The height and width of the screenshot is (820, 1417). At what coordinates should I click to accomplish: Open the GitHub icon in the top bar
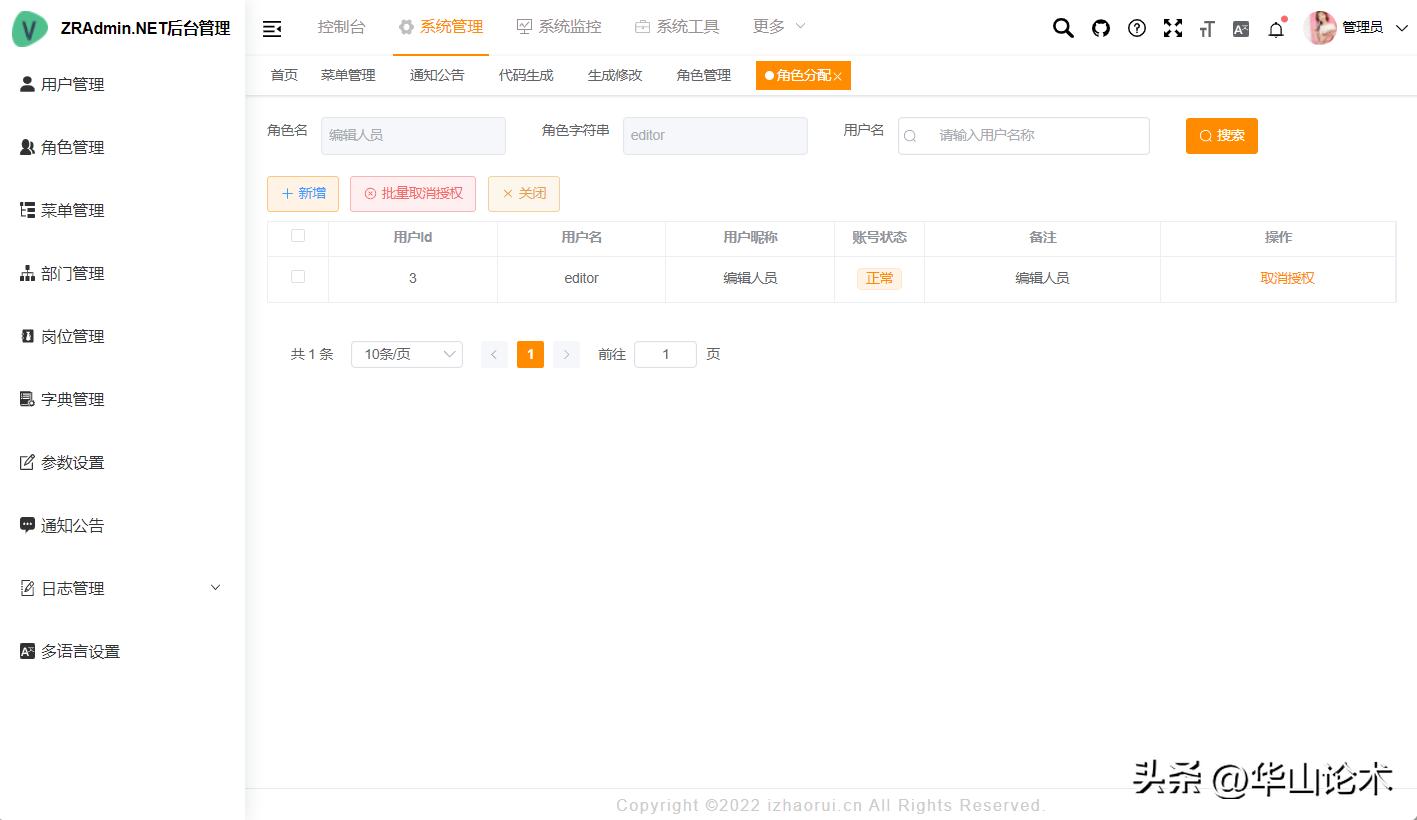(x=1100, y=29)
